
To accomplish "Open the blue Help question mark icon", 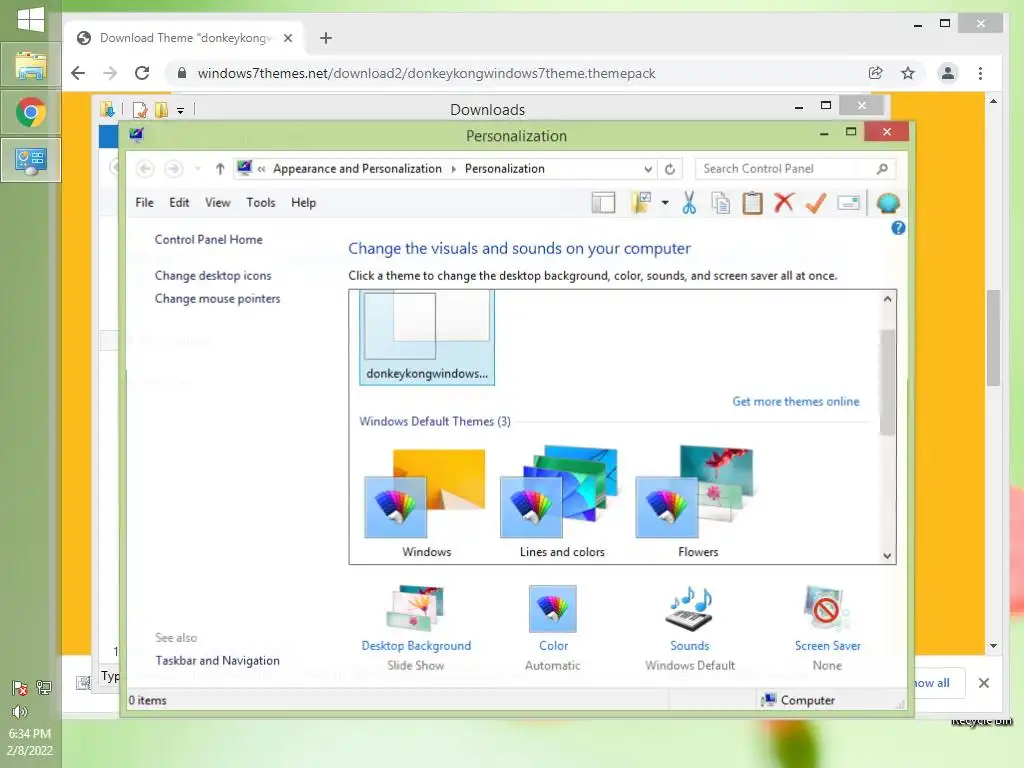I will tap(898, 228).
